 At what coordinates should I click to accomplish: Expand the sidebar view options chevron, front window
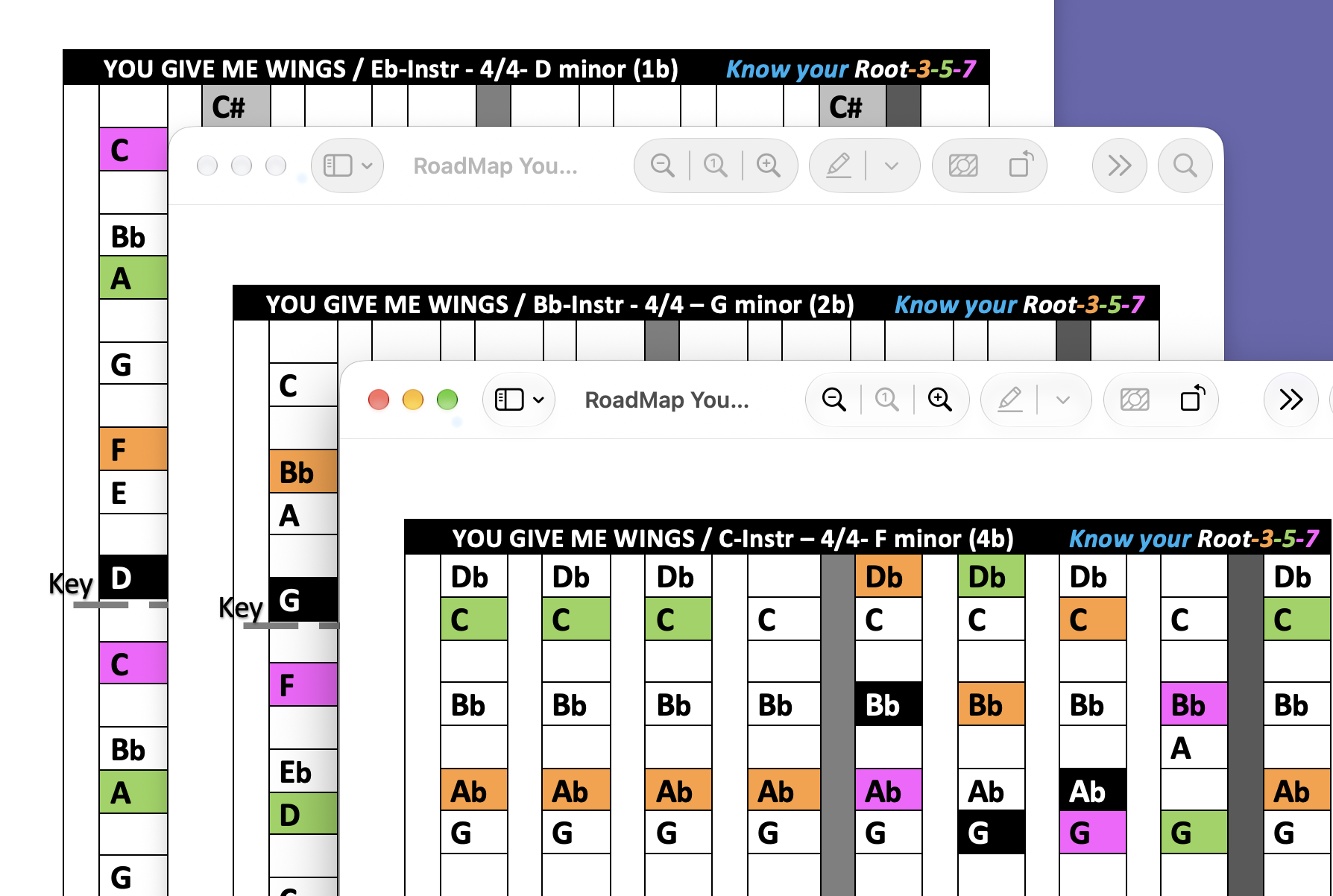[x=538, y=400]
